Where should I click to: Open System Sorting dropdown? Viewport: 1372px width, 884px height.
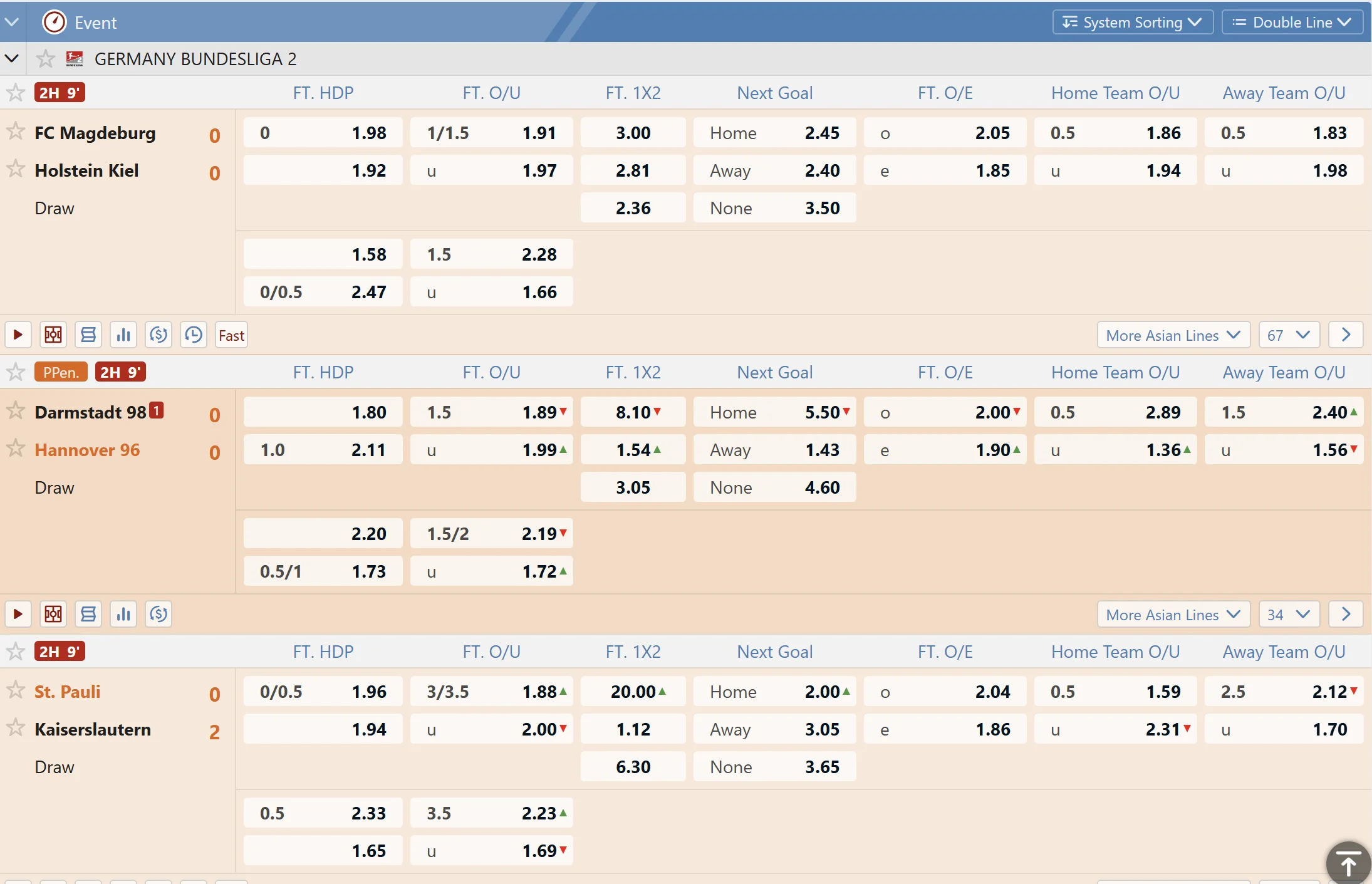coord(1133,22)
